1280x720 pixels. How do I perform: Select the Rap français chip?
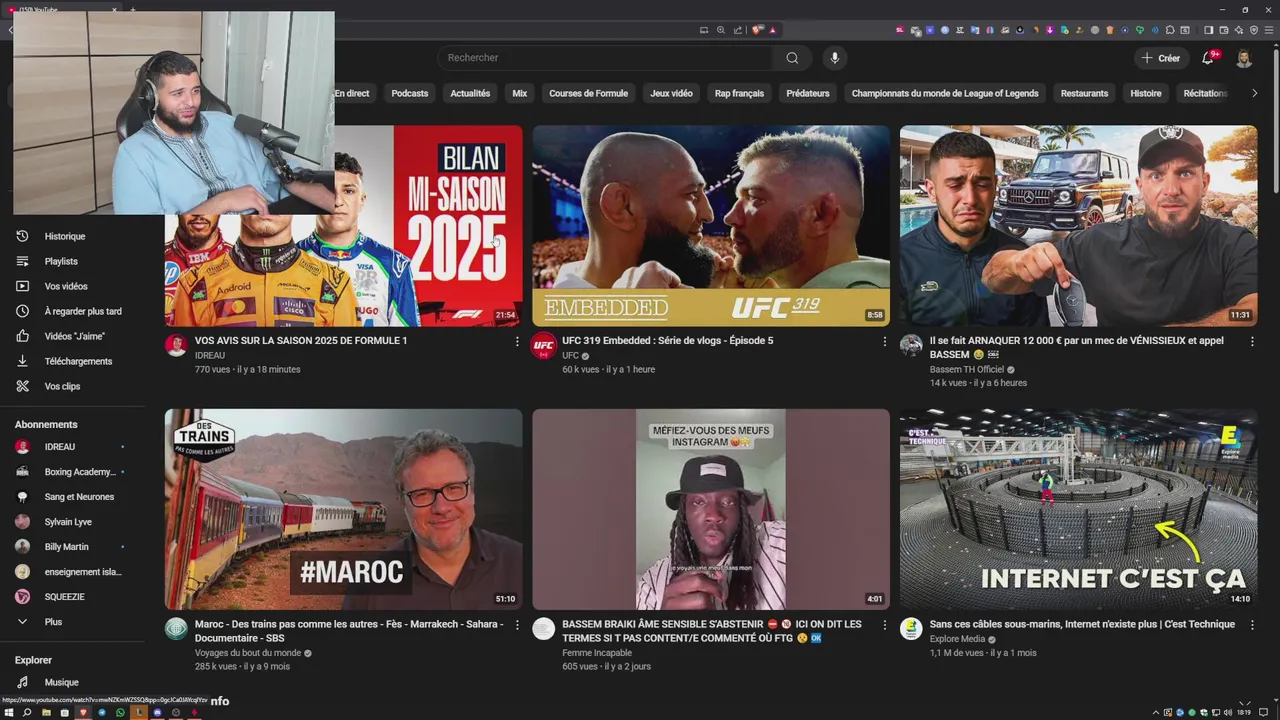739,93
